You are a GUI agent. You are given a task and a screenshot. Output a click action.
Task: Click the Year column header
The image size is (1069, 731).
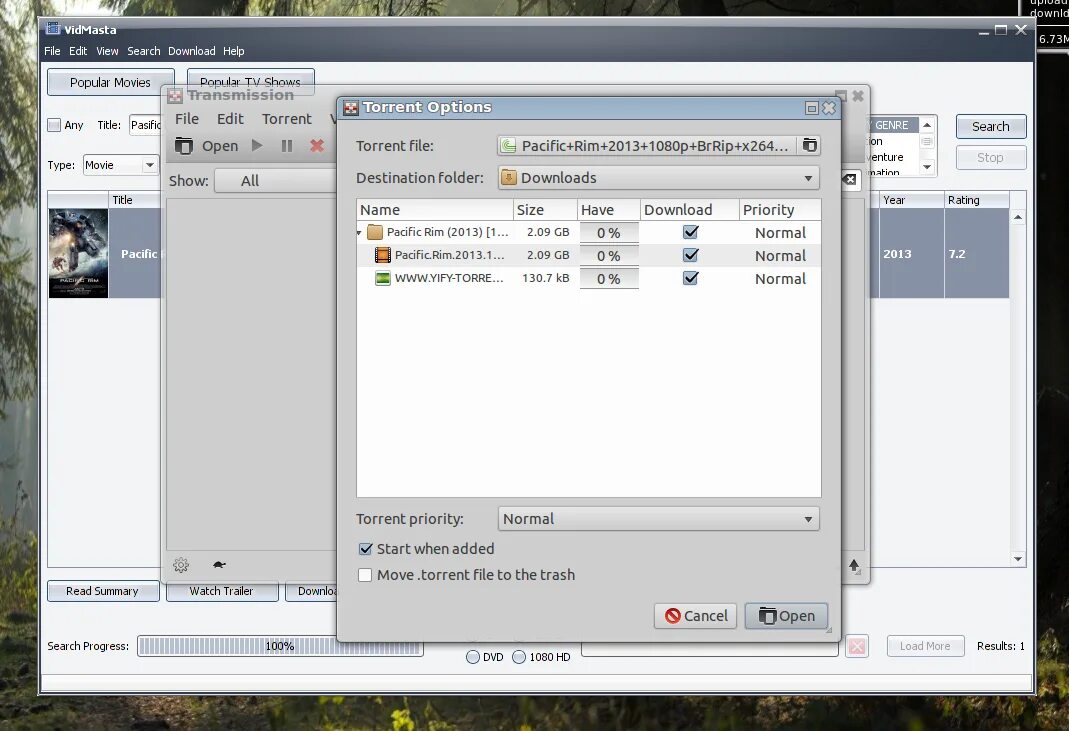(911, 200)
